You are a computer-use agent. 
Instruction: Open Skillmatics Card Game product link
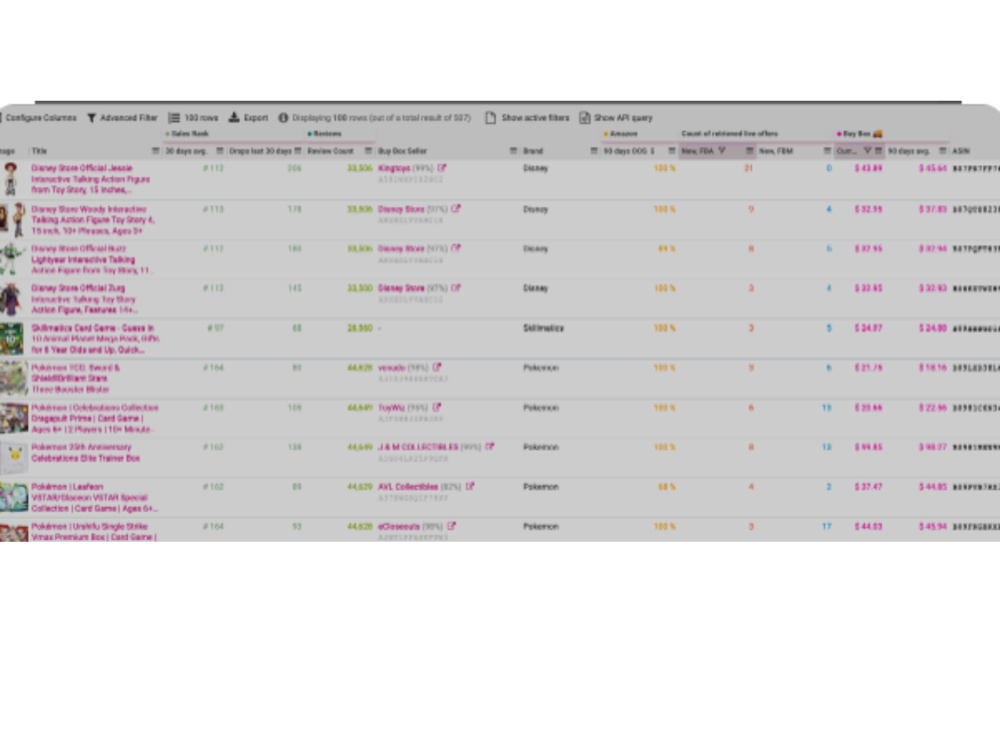pos(95,339)
